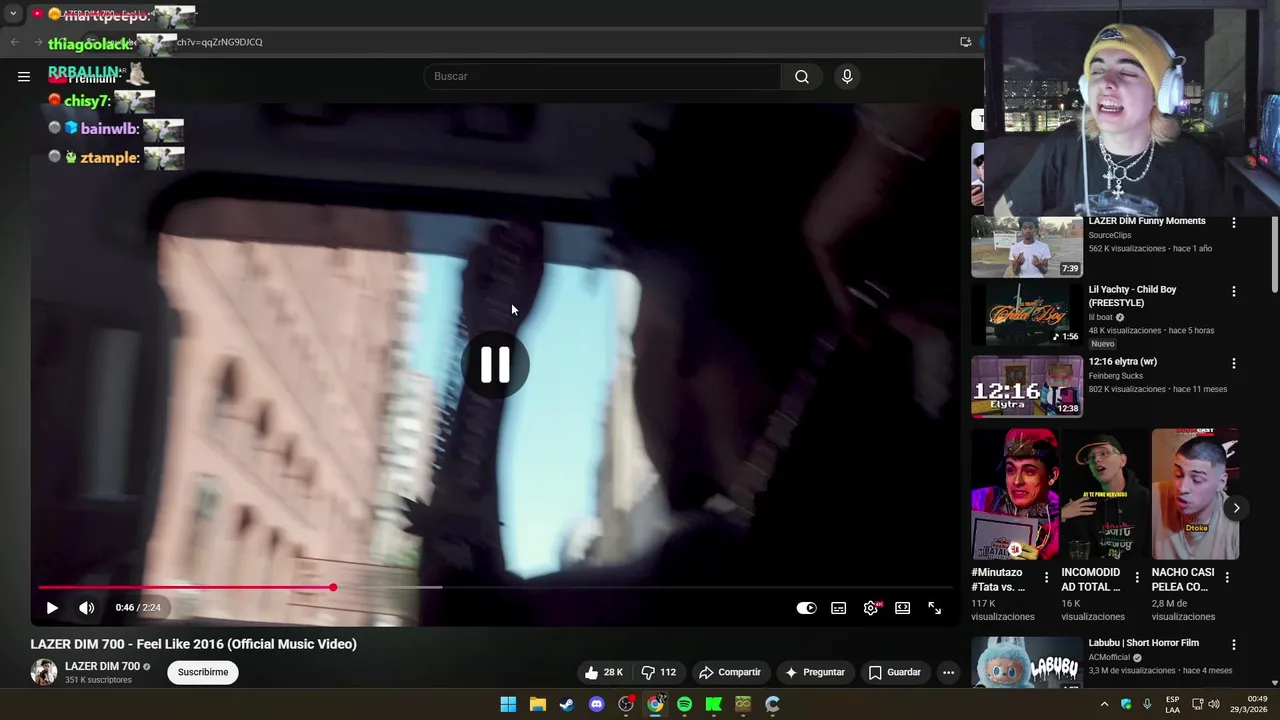The height and width of the screenshot is (720, 1280).
Task: Show hidden system tray icons
Action: tap(1104, 704)
